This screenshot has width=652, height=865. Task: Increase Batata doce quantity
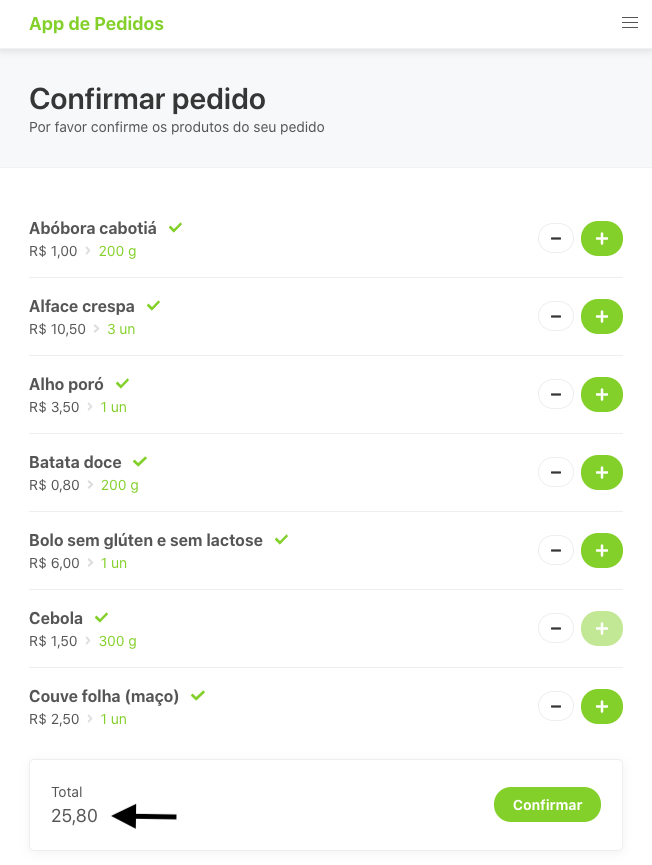click(602, 472)
